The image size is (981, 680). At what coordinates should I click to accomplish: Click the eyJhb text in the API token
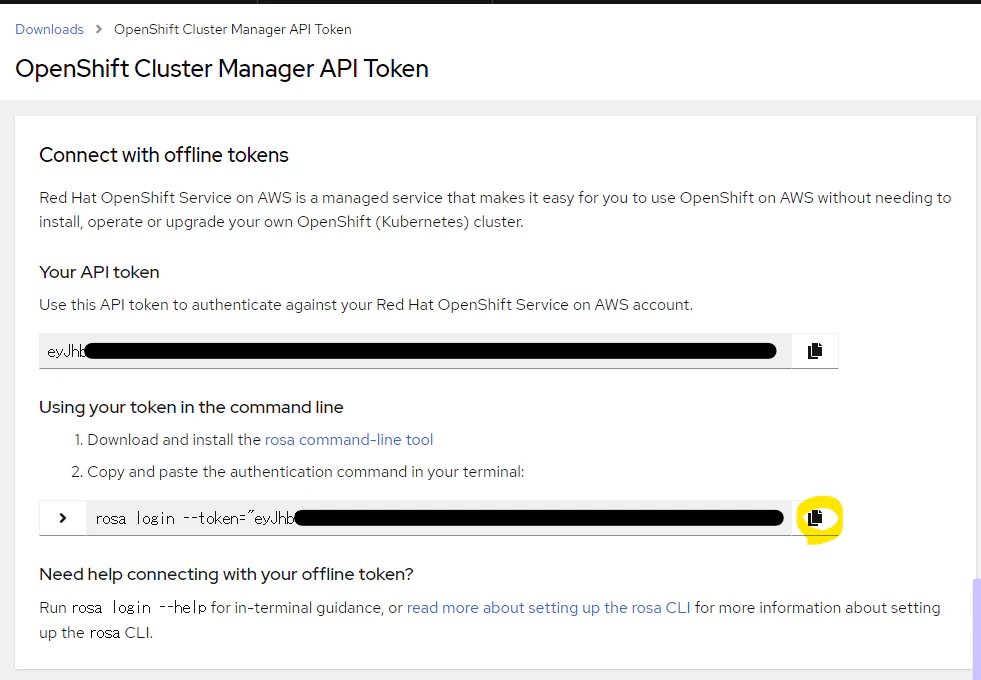(66, 352)
